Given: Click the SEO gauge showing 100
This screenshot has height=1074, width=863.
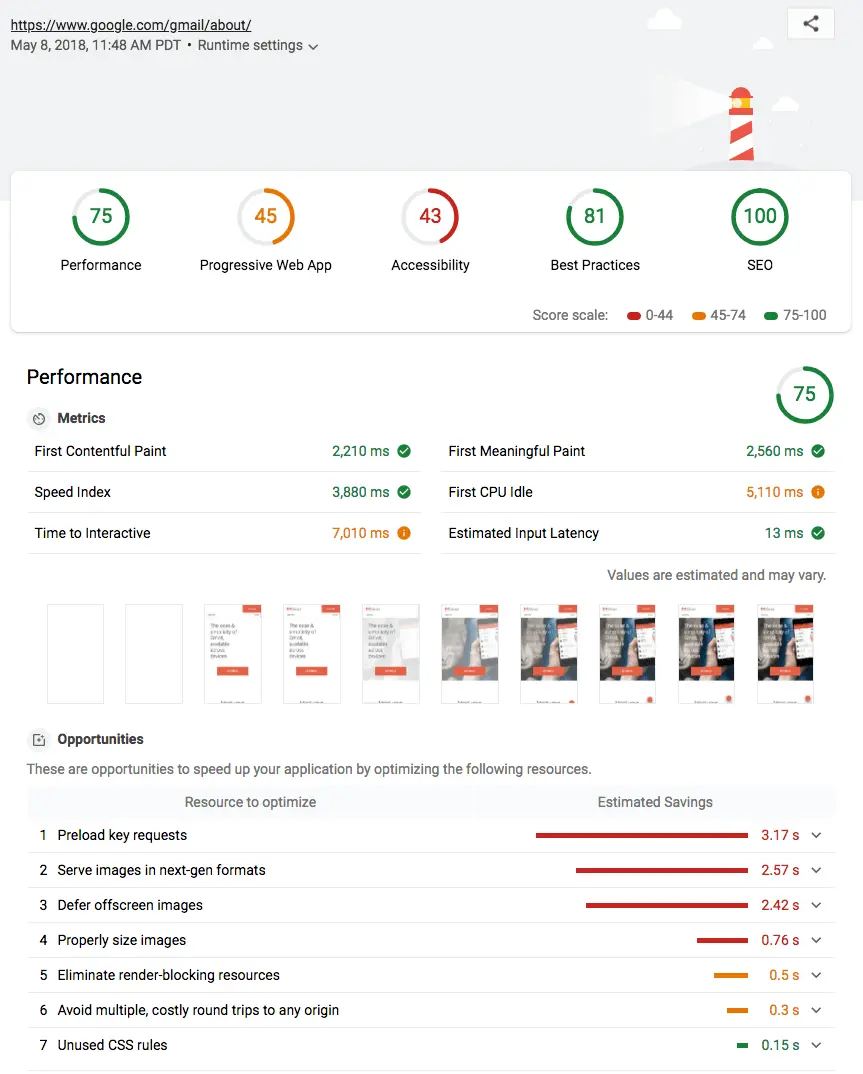Looking at the screenshot, I should point(759,216).
